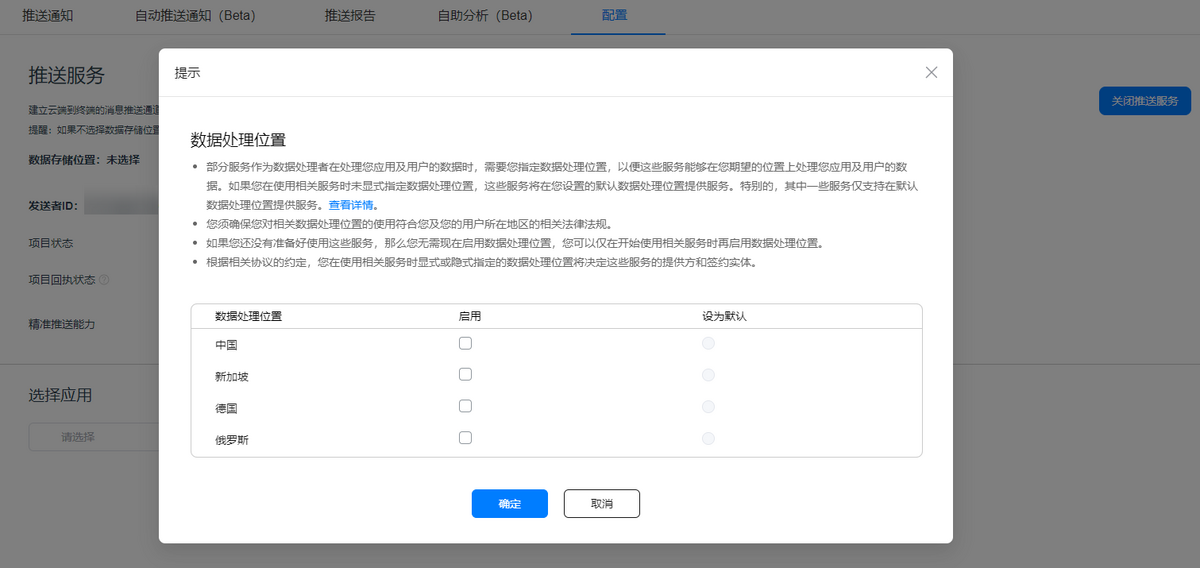
Task: Switch to 推送通知 tab
Action: (x=48, y=16)
